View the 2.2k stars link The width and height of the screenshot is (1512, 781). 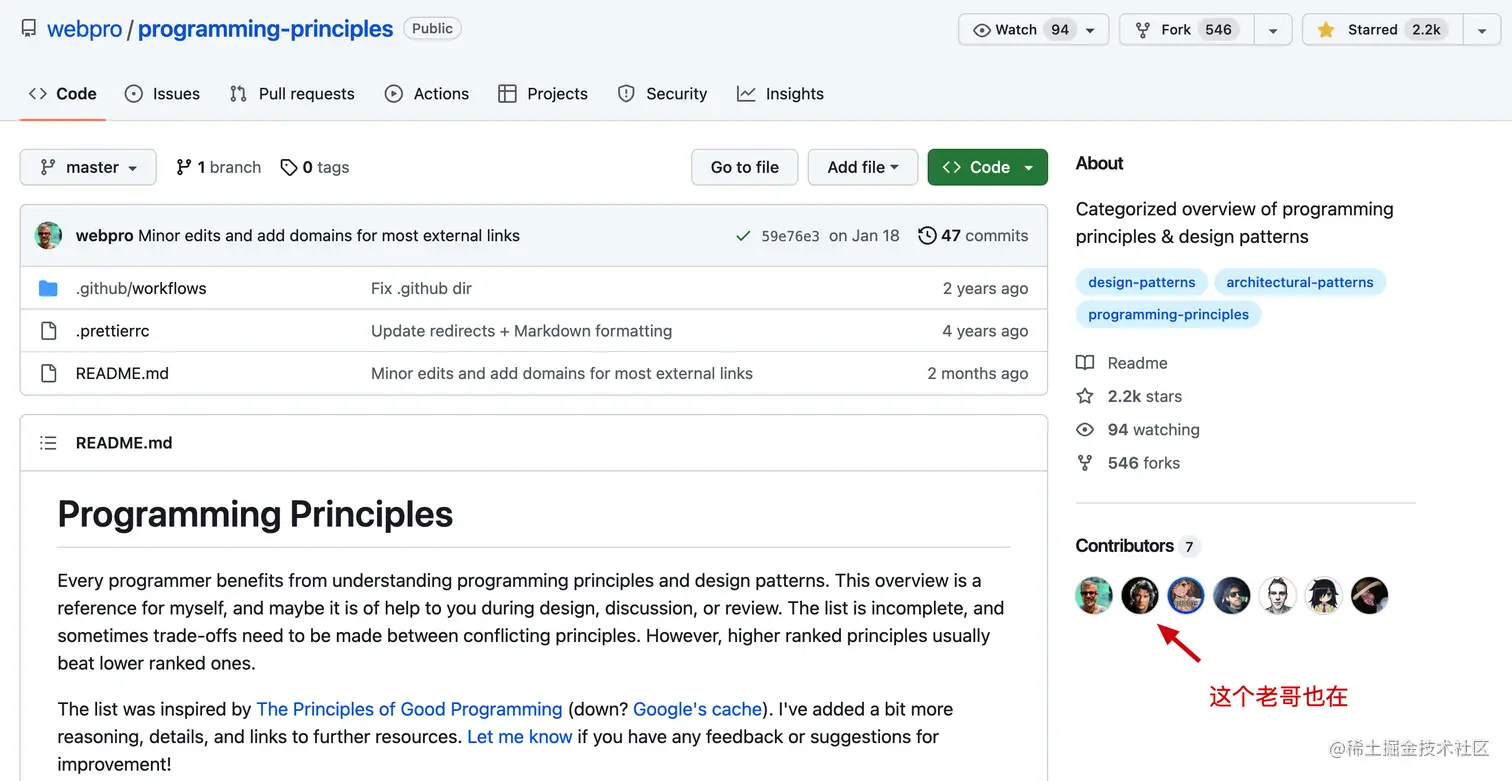click(x=1129, y=396)
